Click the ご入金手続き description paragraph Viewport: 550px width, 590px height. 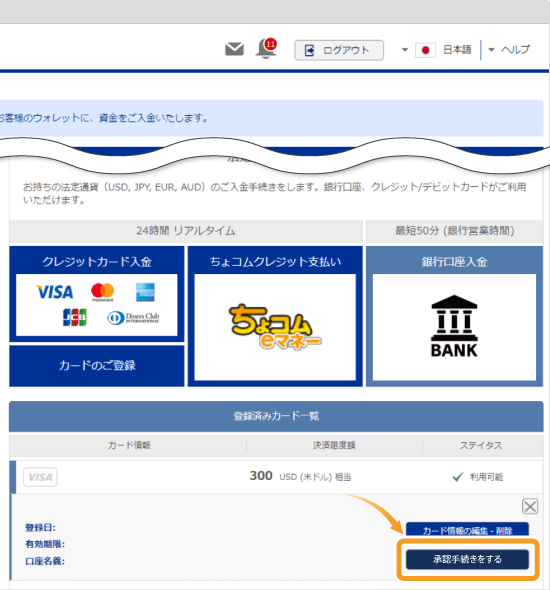[x=275, y=193]
